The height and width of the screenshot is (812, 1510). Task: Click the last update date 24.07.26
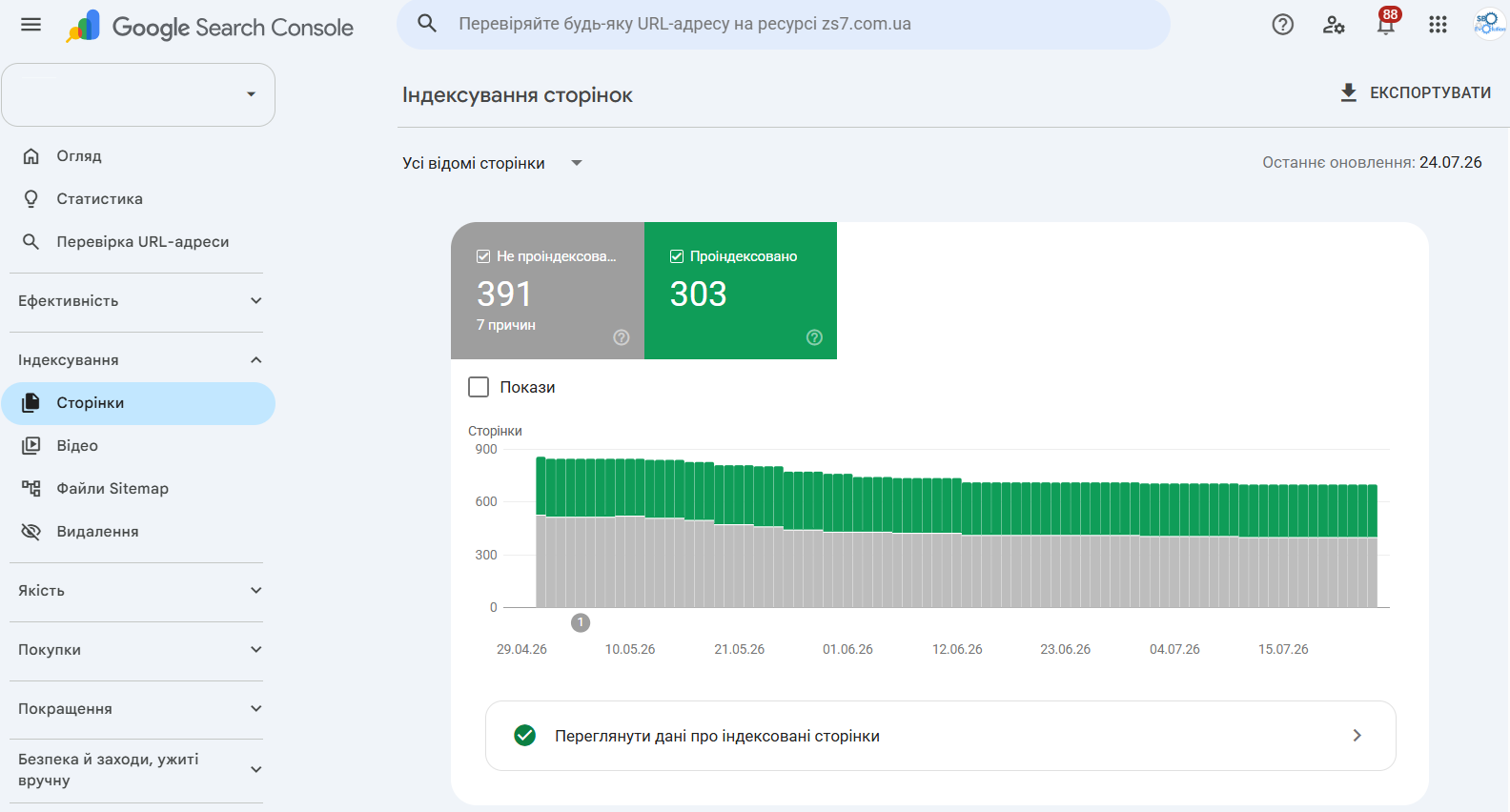coord(1451,162)
